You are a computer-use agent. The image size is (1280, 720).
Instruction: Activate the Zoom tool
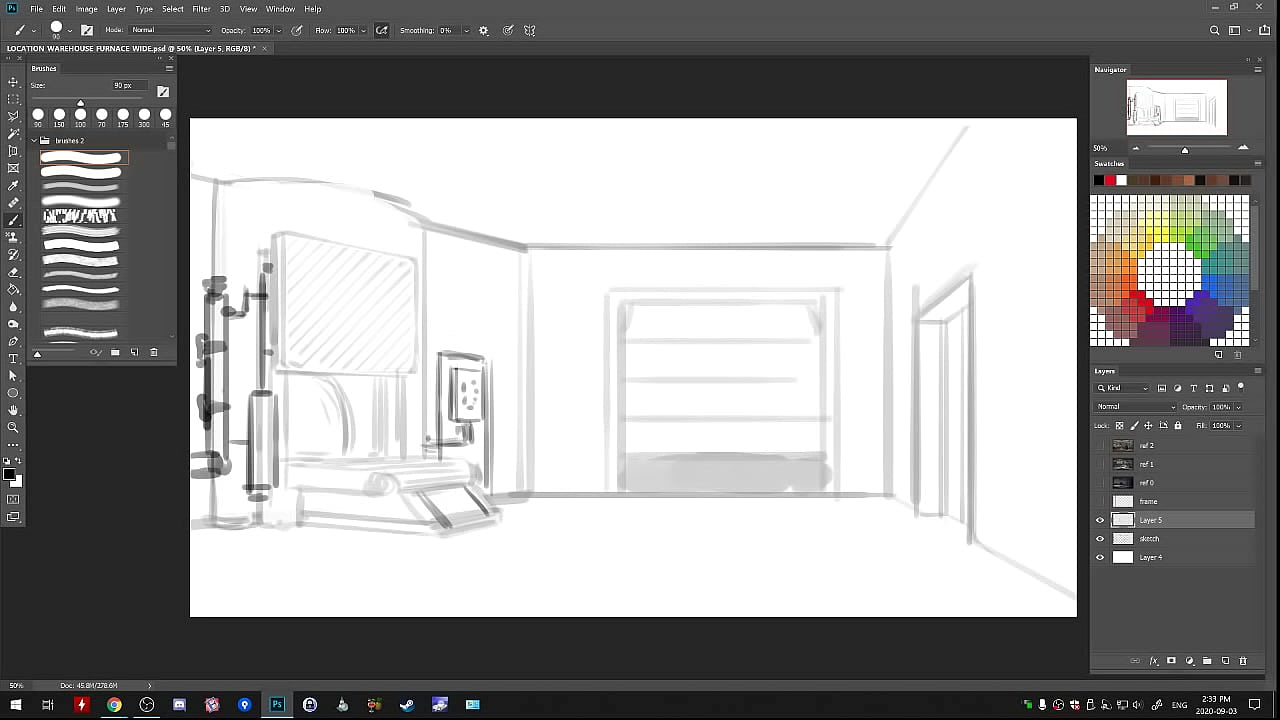pyautogui.click(x=13, y=428)
